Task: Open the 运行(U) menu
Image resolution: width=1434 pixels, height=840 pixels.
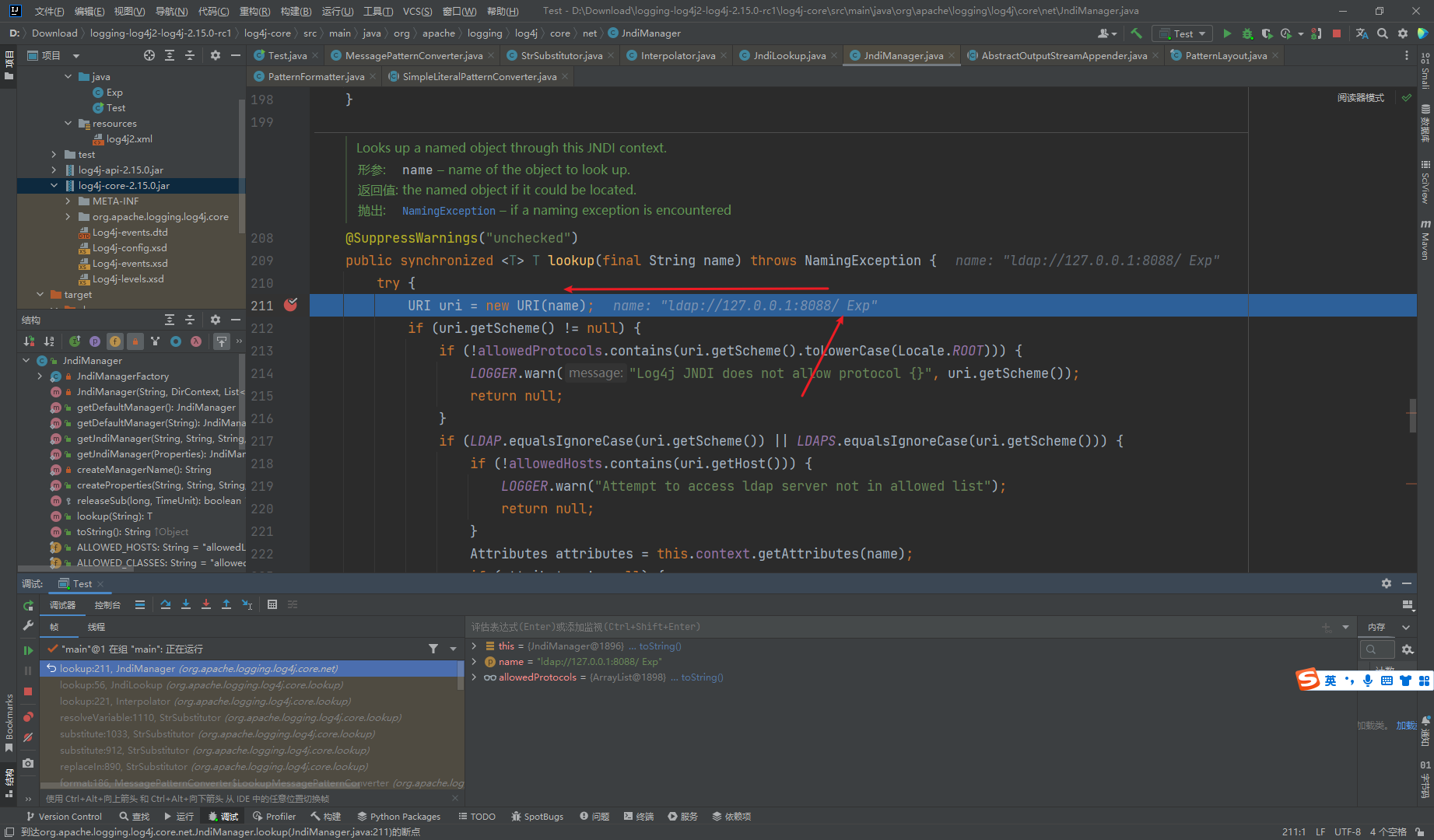Action: pos(337,11)
